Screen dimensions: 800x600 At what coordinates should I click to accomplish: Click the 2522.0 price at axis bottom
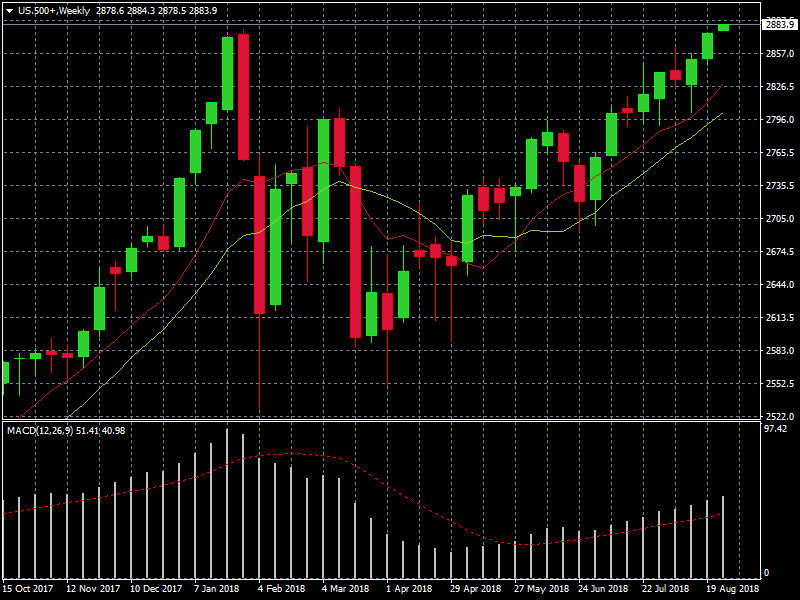click(778, 416)
